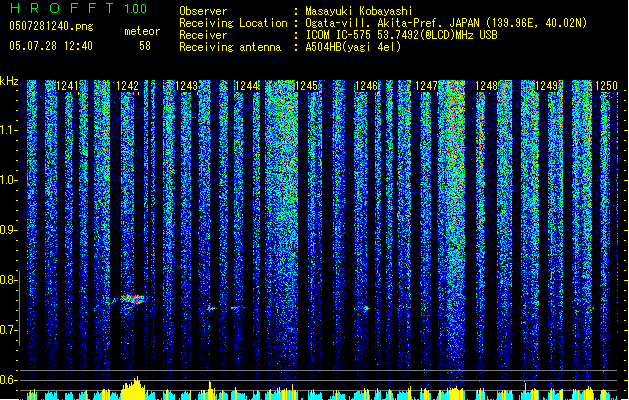Click the 0.6 kHz axis label
This screenshot has height=400, width=629.
(x=8, y=380)
